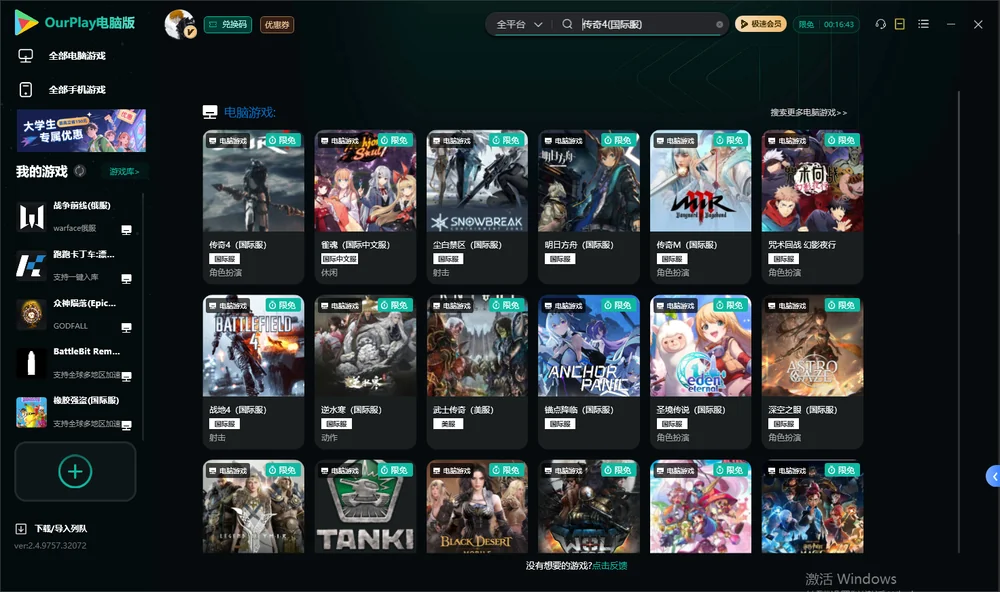Click the 限免 countdown timer badge

pyautogui.click(x=827, y=24)
